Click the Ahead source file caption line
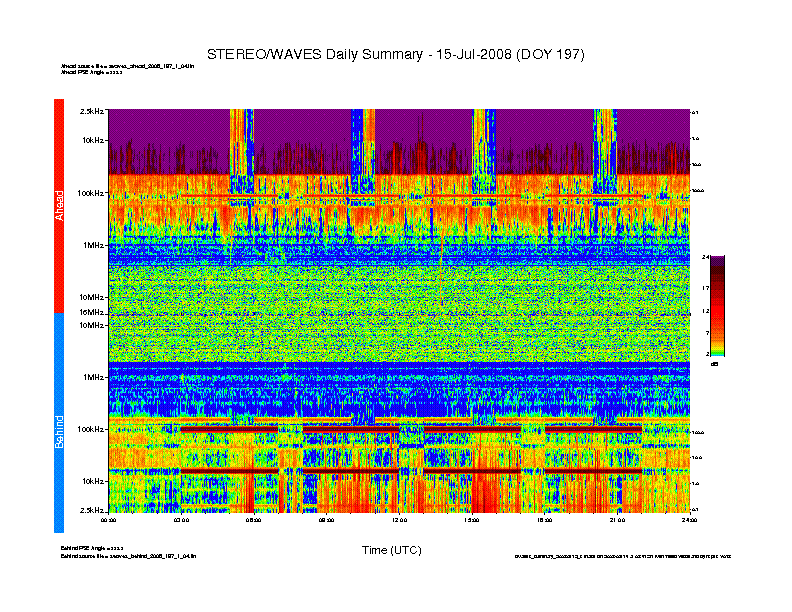Viewport: 792px width, 612px height. pyautogui.click(x=127, y=66)
